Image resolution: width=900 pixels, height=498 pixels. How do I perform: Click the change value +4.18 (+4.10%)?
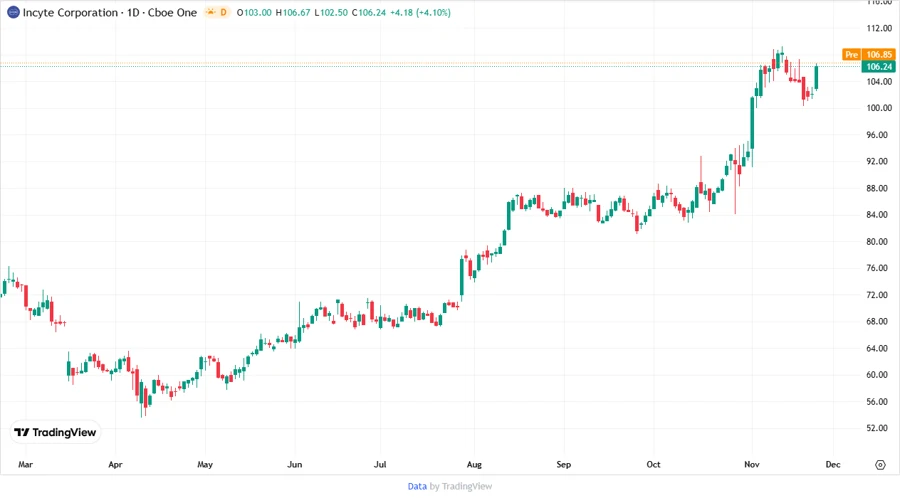tap(420, 12)
